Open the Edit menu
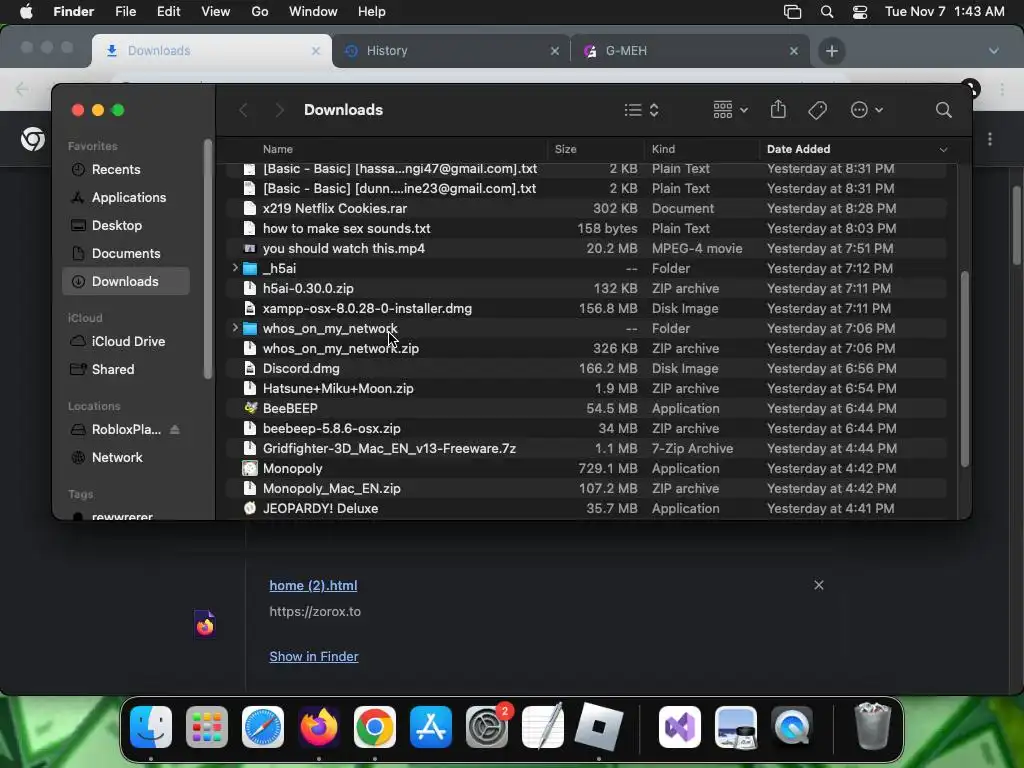The width and height of the screenshot is (1024, 768). [x=168, y=12]
